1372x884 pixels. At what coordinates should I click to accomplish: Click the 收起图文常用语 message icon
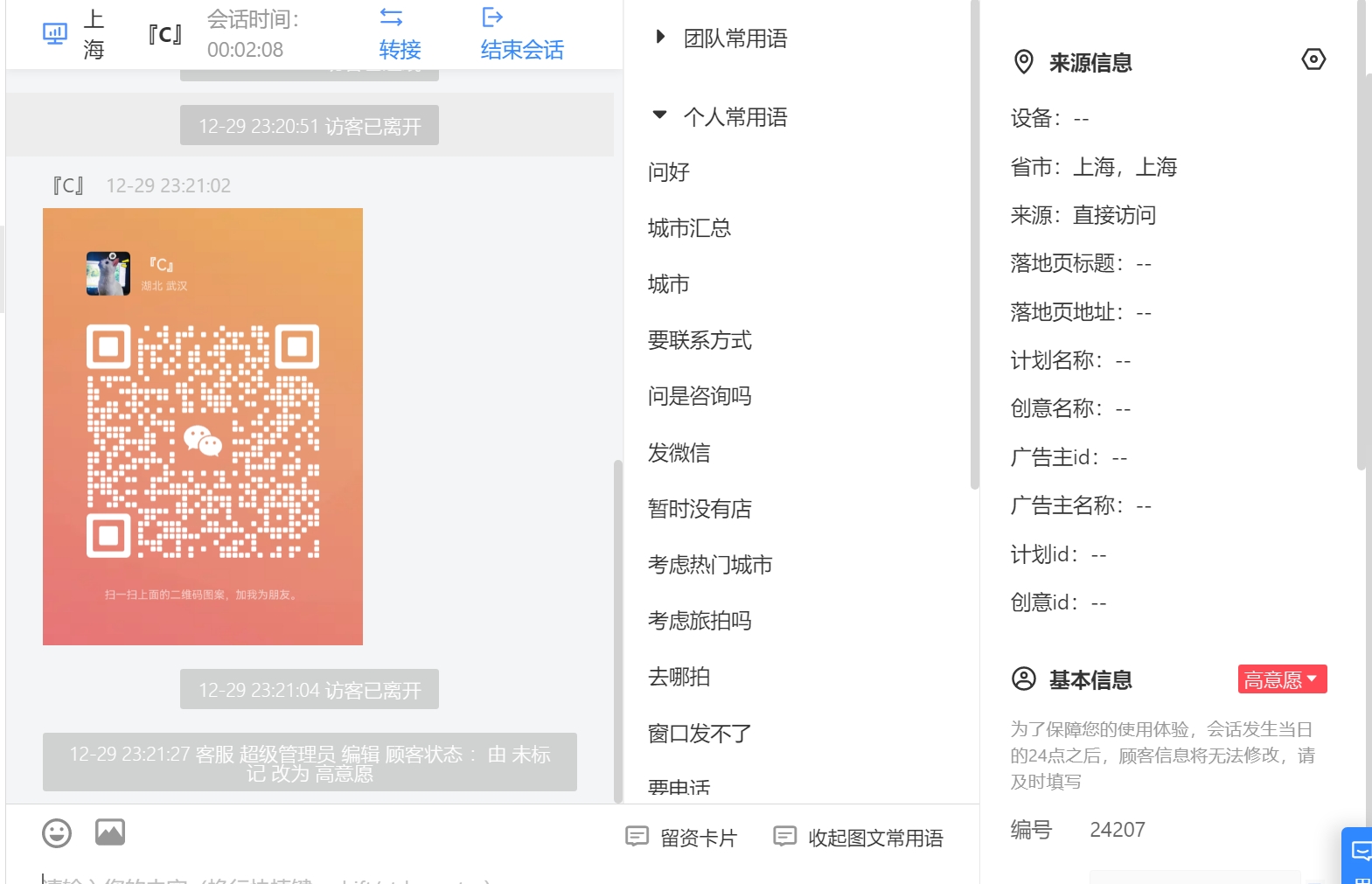click(x=784, y=837)
